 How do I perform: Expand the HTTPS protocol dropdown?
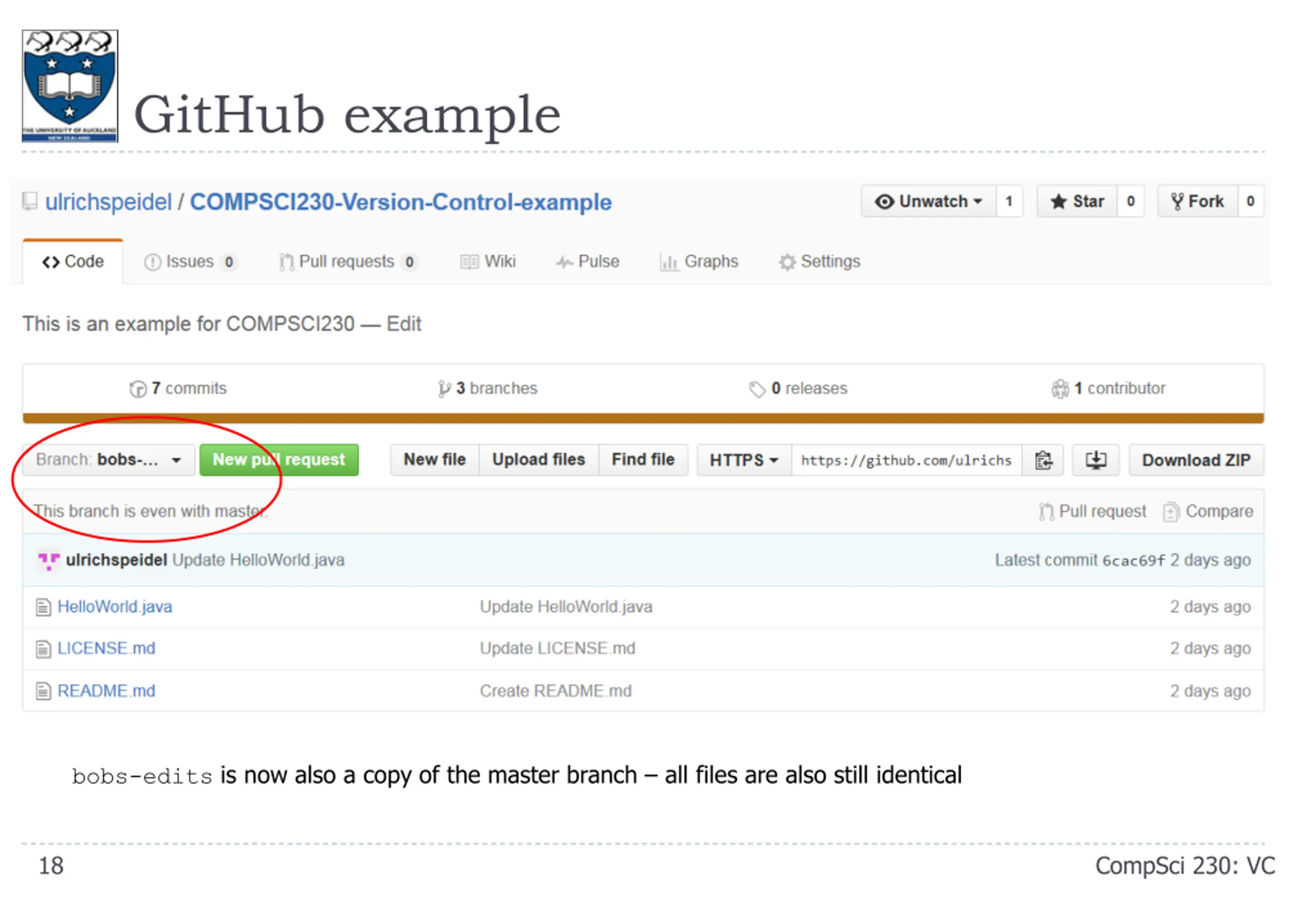point(744,460)
